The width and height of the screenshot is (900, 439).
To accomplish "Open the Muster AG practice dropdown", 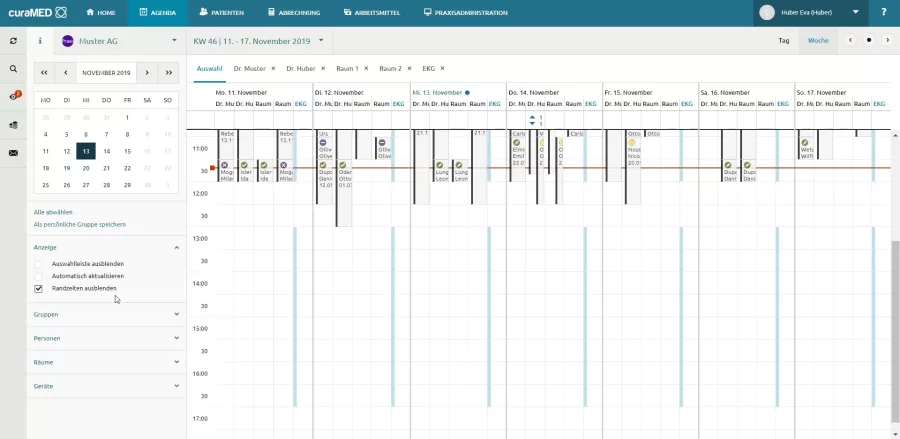I will pyautogui.click(x=174, y=41).
